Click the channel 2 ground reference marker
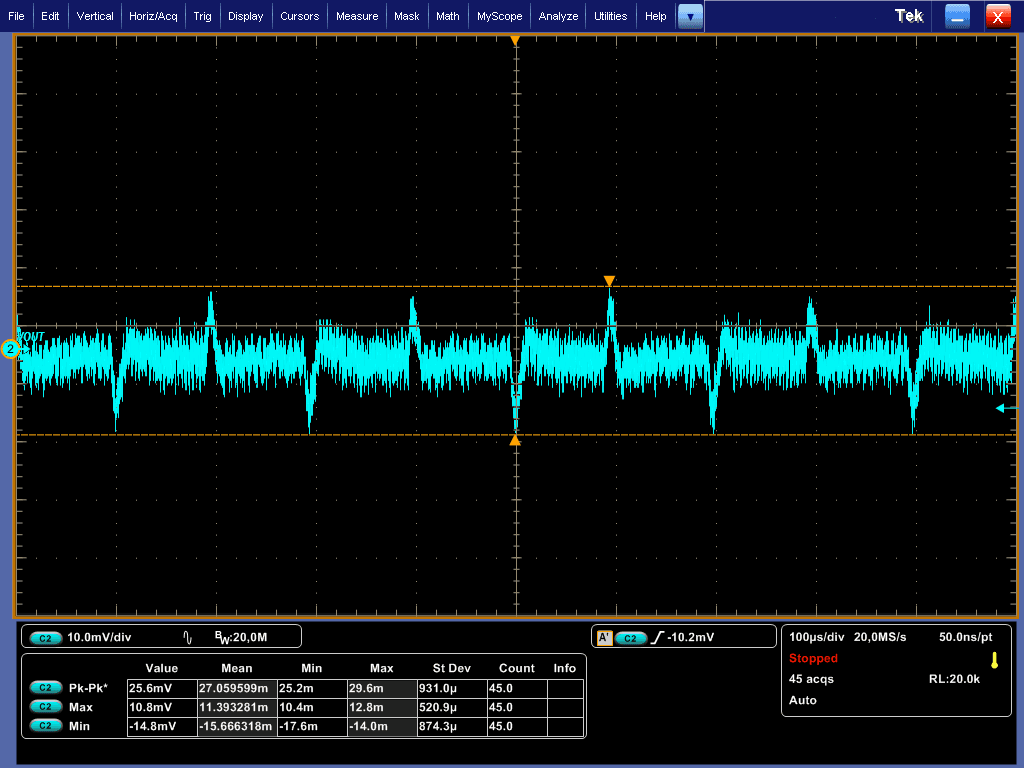This screenshot has height=768, width=1024. pyautogui.click(x=11, y=349)
